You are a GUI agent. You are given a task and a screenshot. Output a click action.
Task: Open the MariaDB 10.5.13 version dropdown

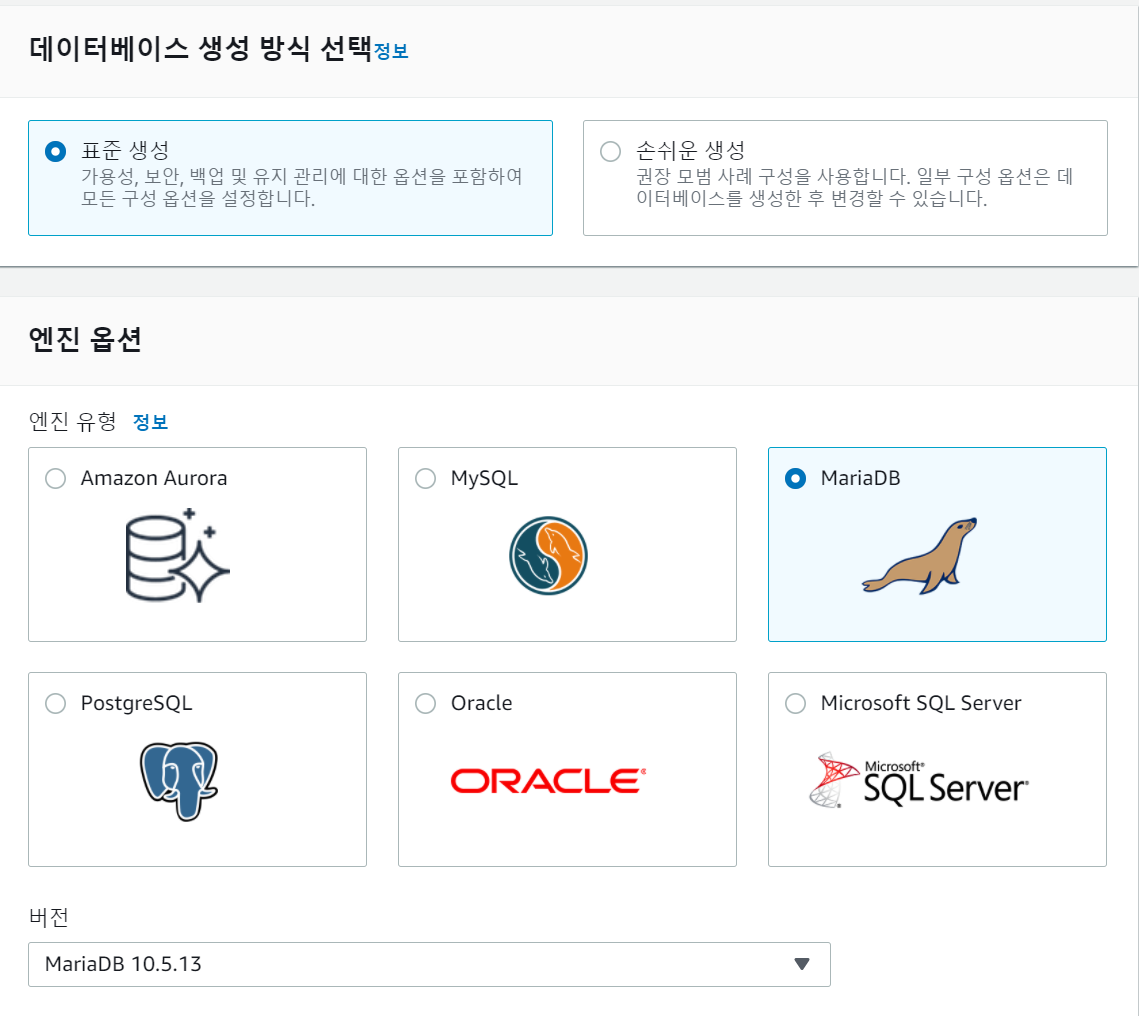point(429,964)
